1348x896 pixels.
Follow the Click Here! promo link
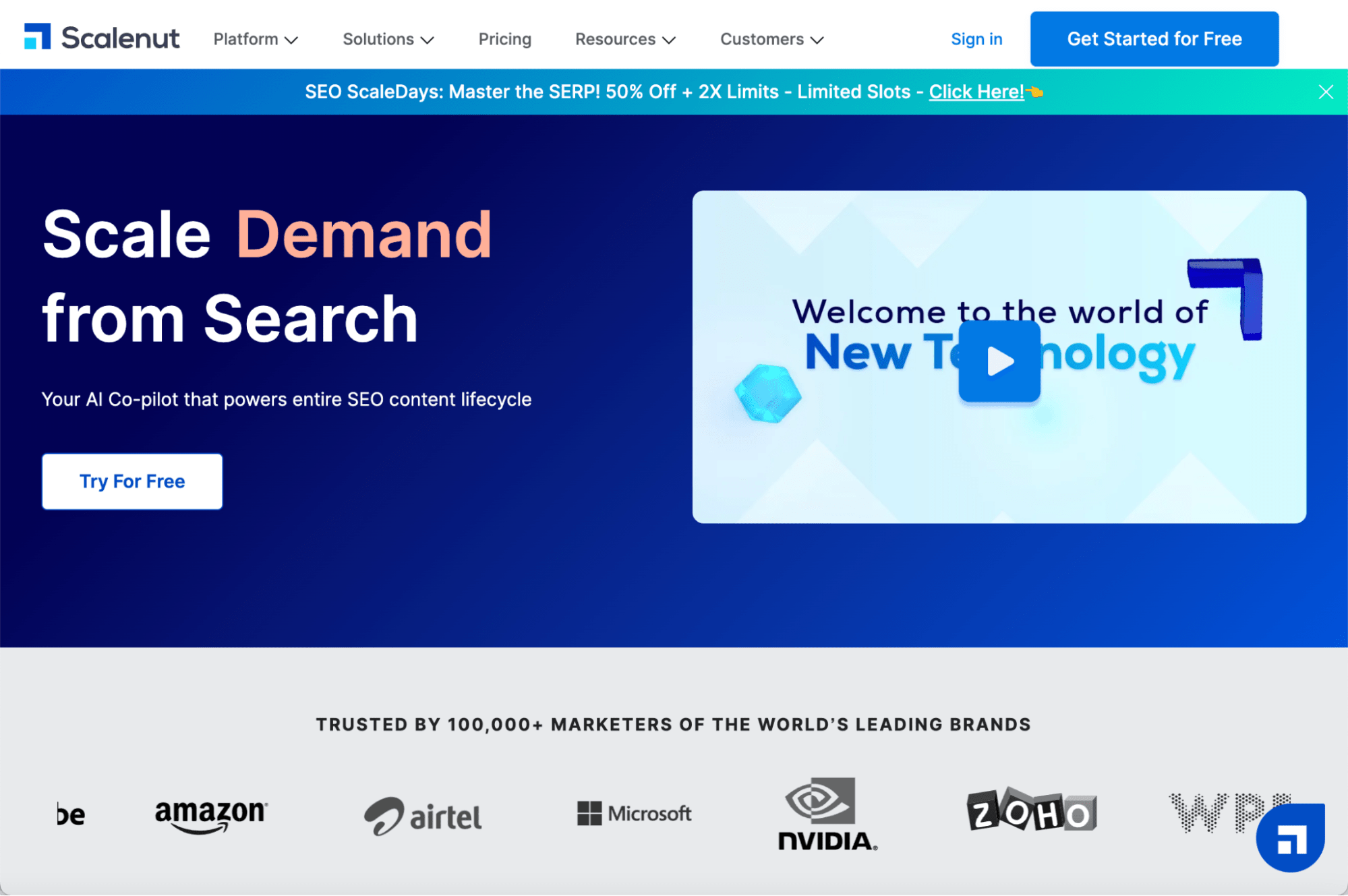pyautogui.click(x=976, y=92)
